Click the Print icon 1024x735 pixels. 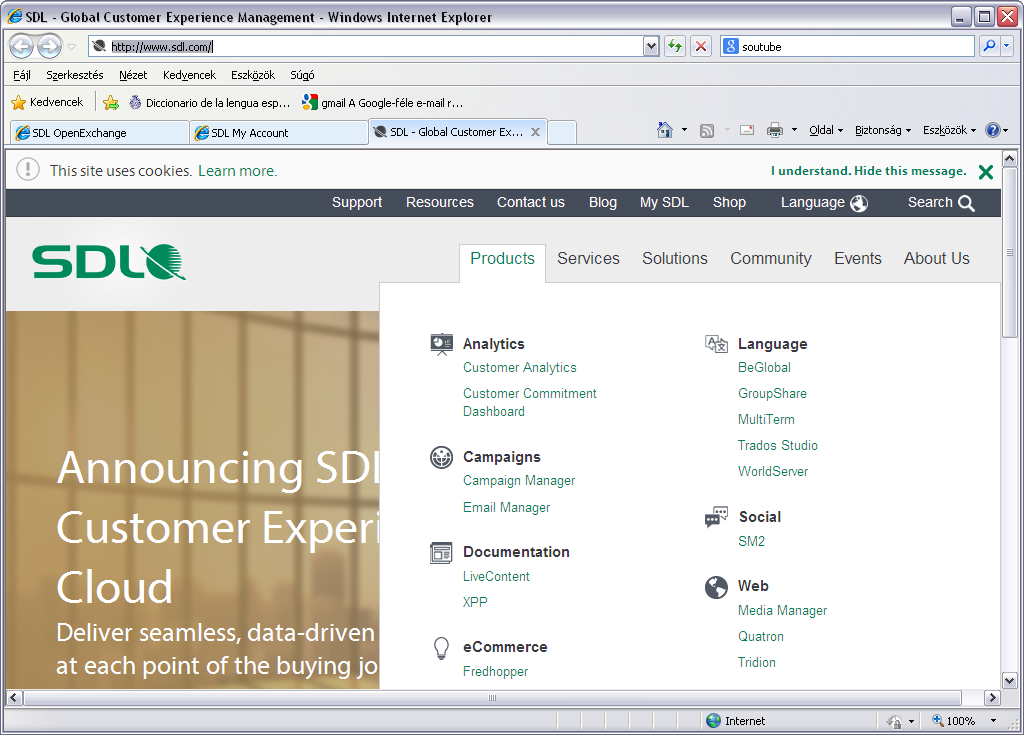click(775, 130)
